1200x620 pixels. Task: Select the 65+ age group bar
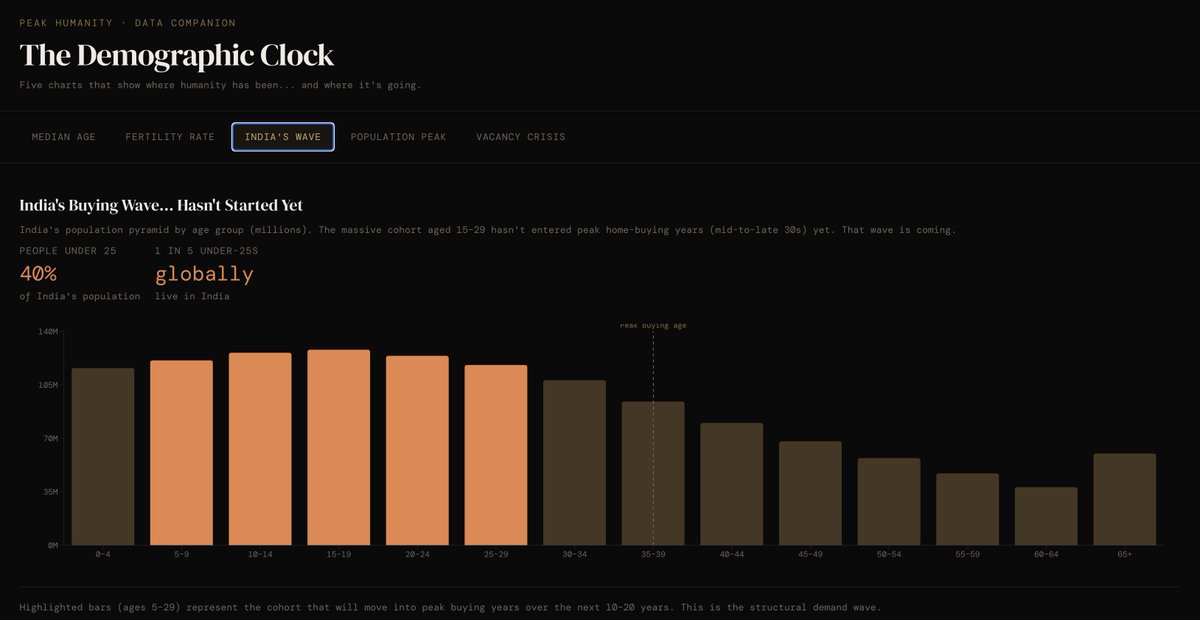tap(1125, 500)
